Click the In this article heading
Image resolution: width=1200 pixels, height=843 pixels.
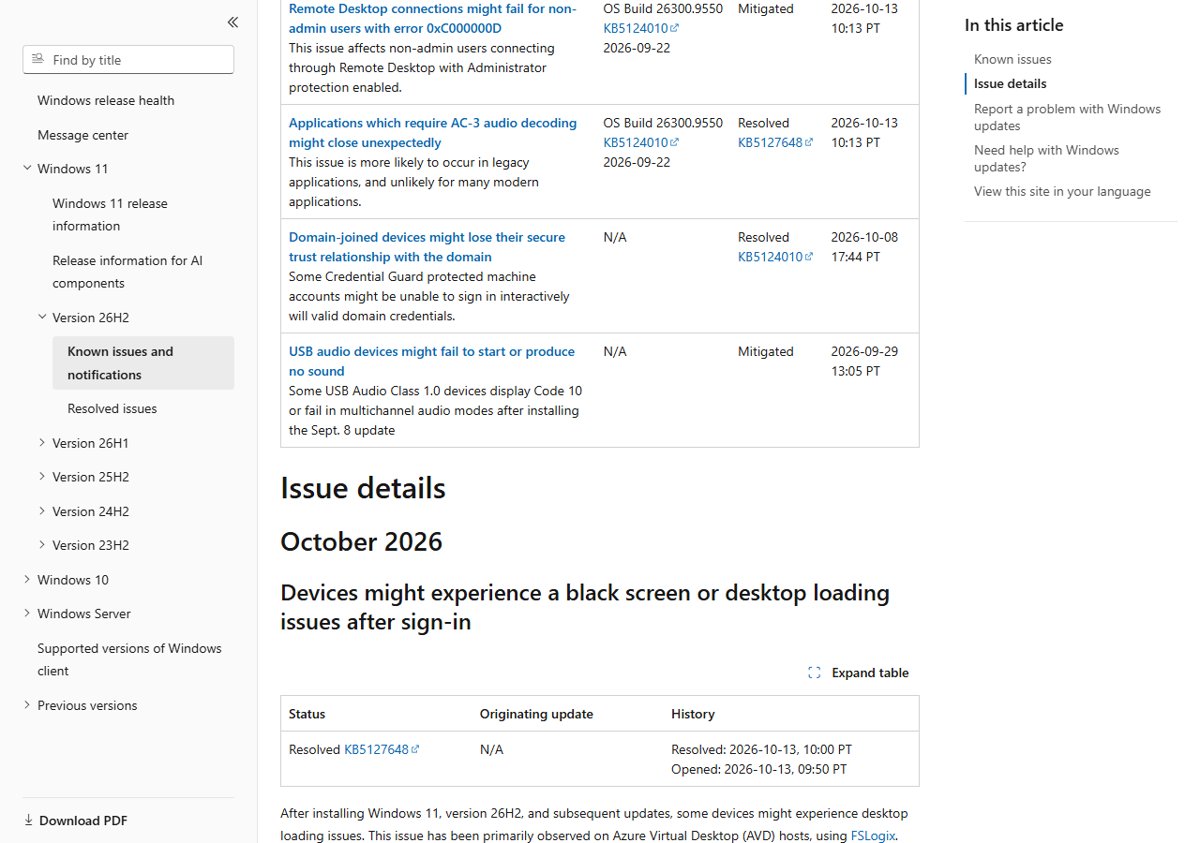1014,25
